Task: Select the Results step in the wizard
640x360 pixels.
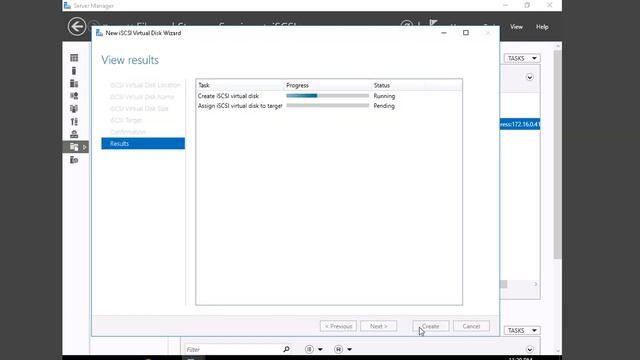Action: coord(143,144)
